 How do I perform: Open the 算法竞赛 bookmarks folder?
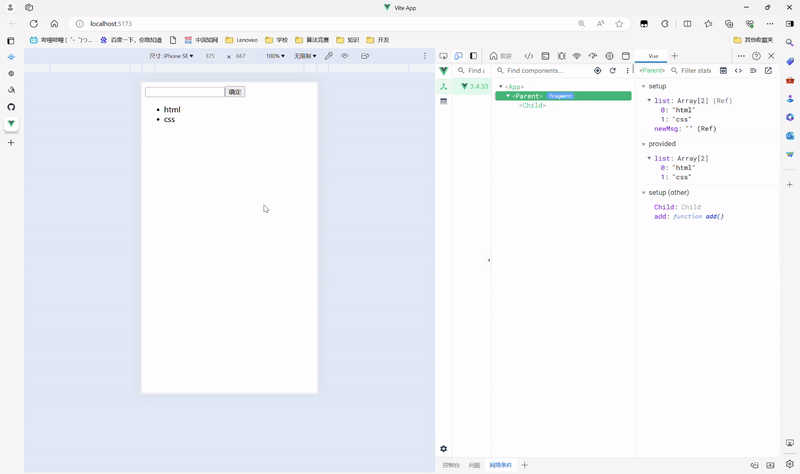312,40
